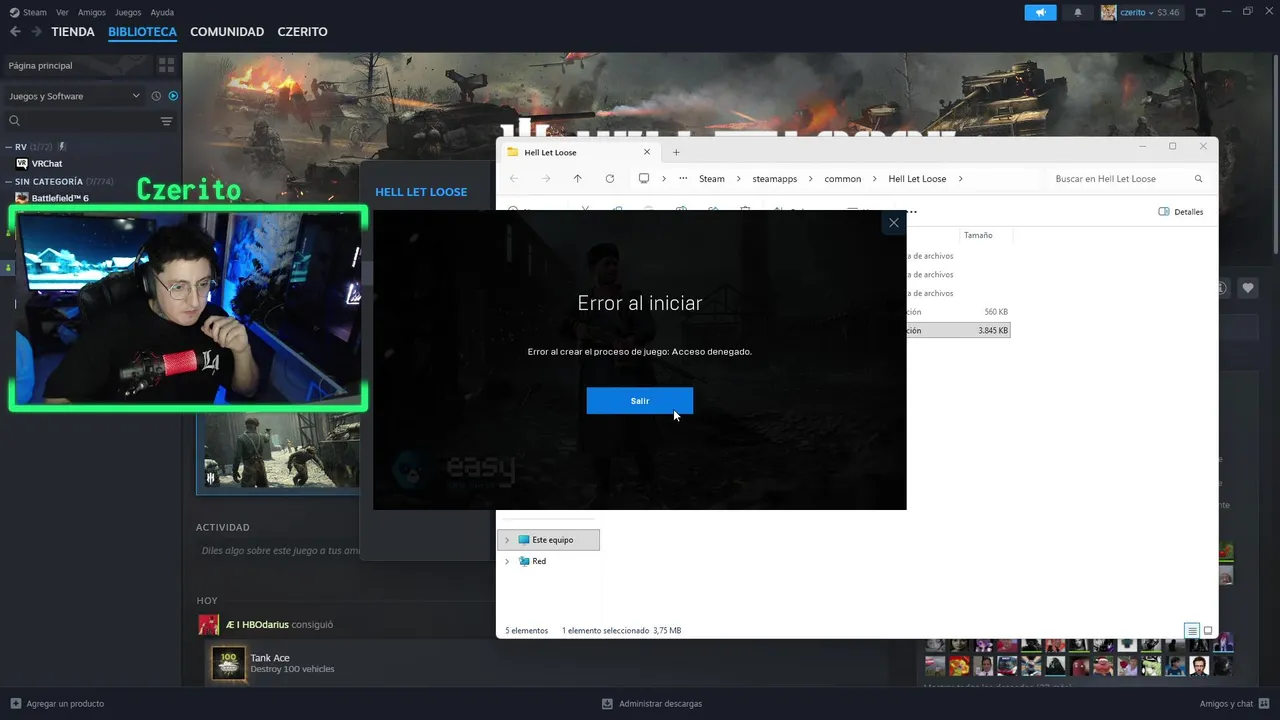Viewport: 1280px width, 720px height.
Task: Close the Hell Let Loose Explorer tab
Action: 646,152
